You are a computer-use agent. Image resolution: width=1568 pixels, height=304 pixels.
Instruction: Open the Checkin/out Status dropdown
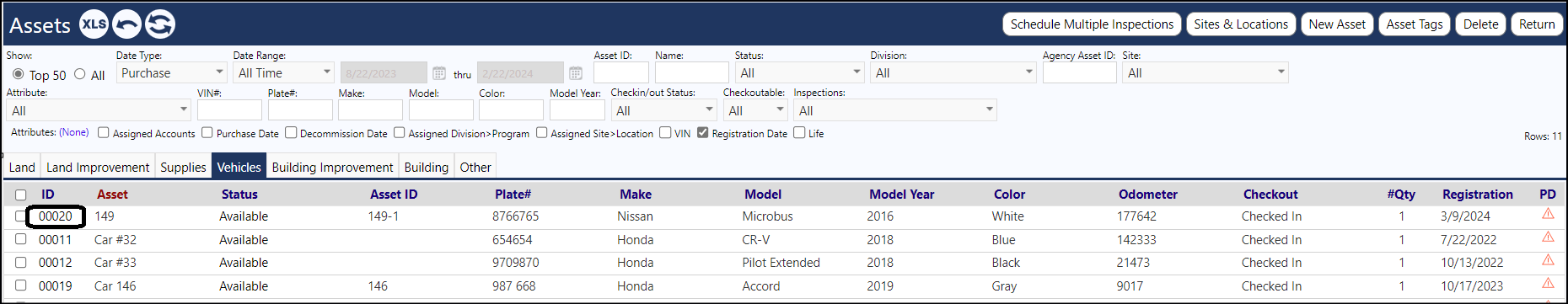tap(664, 110)
